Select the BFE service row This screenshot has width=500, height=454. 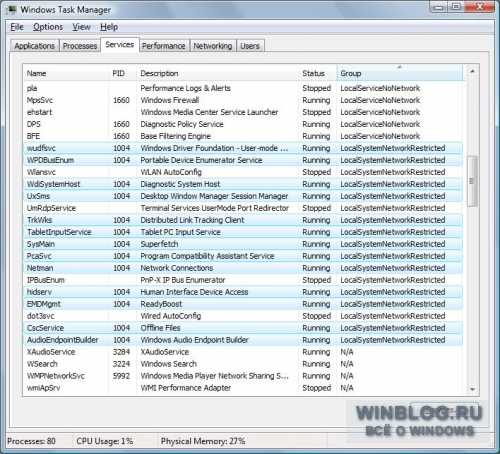coord(243,136)
